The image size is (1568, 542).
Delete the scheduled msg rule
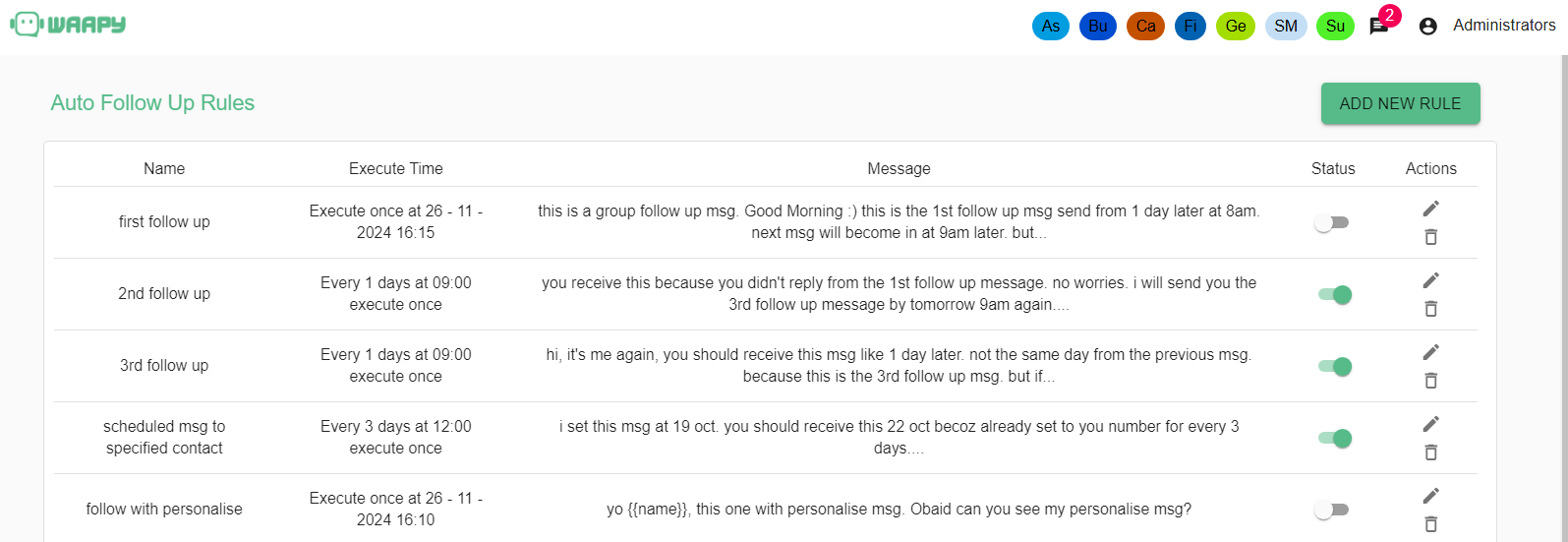1430,452
